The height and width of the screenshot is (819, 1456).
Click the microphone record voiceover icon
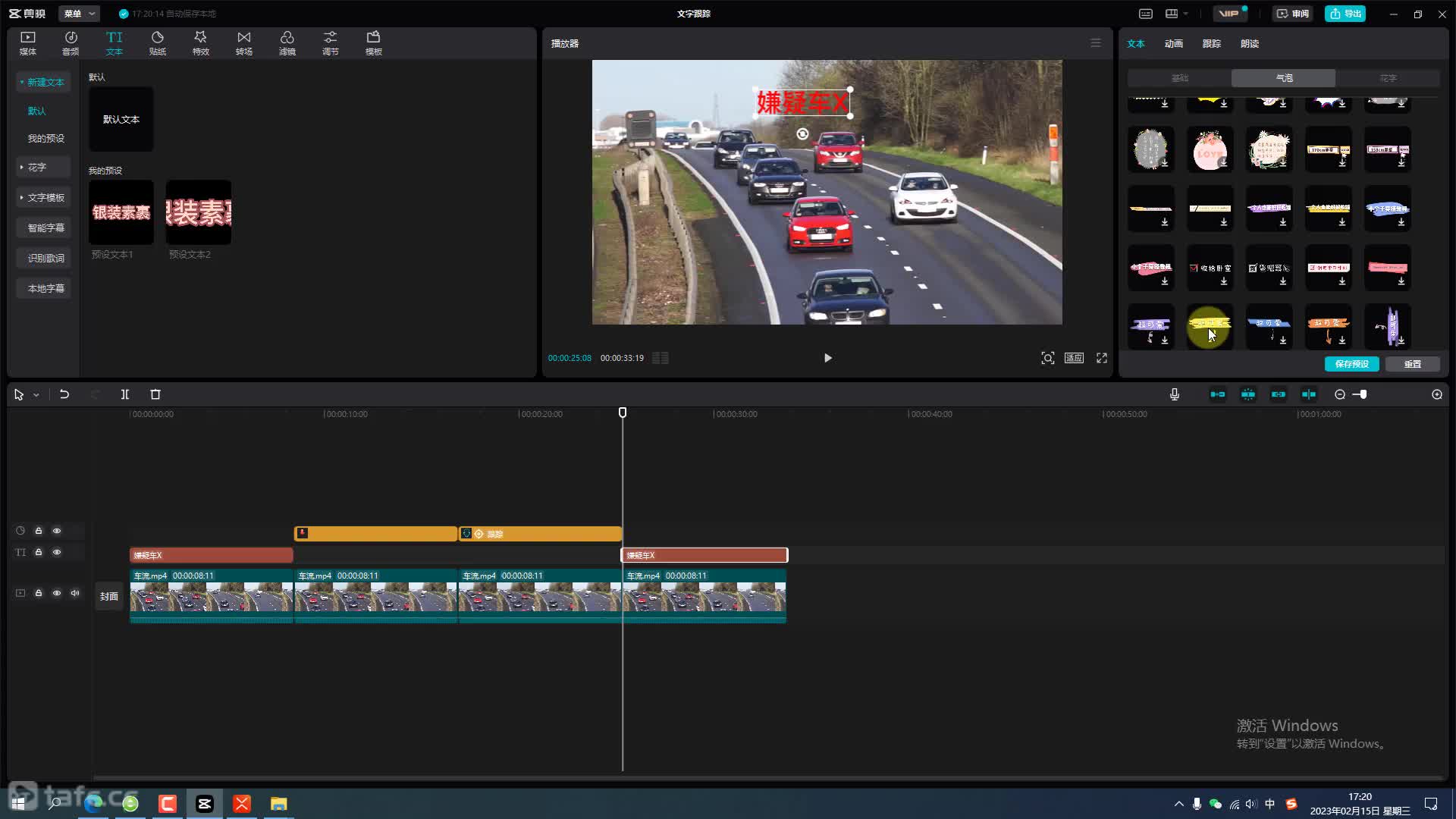coord(1175,394)
